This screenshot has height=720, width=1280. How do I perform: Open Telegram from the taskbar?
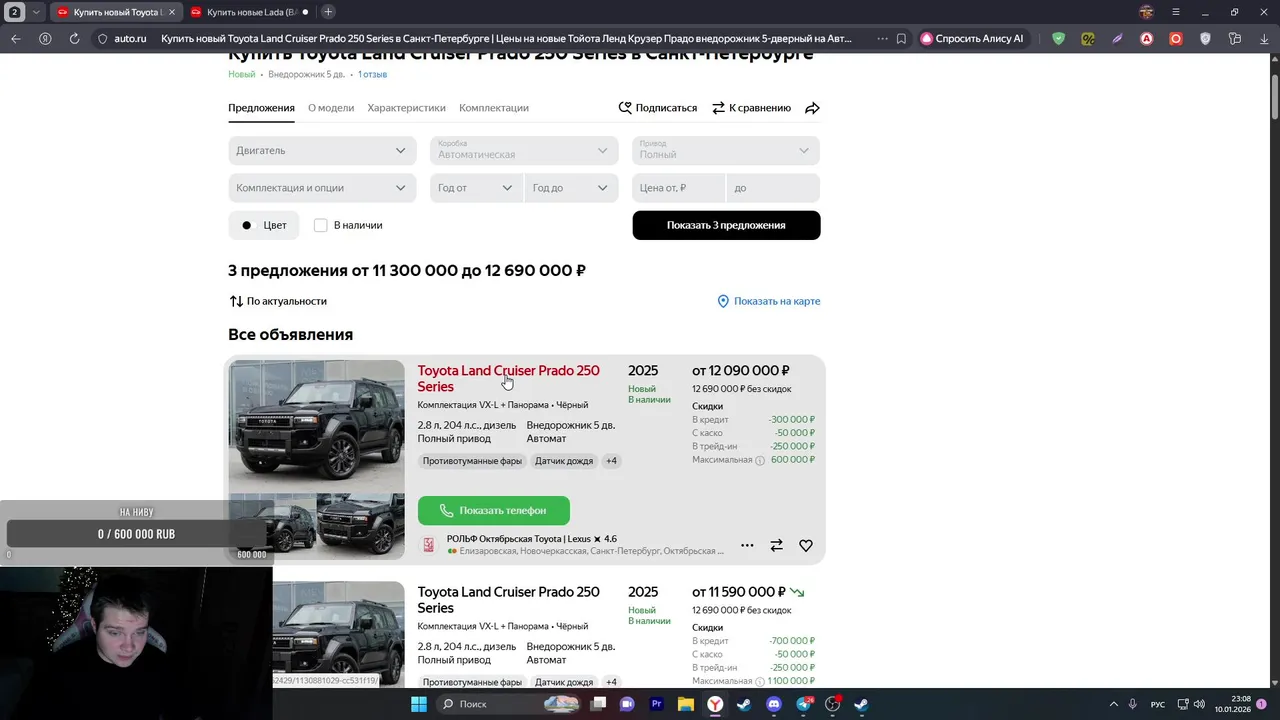coord(803,704)
